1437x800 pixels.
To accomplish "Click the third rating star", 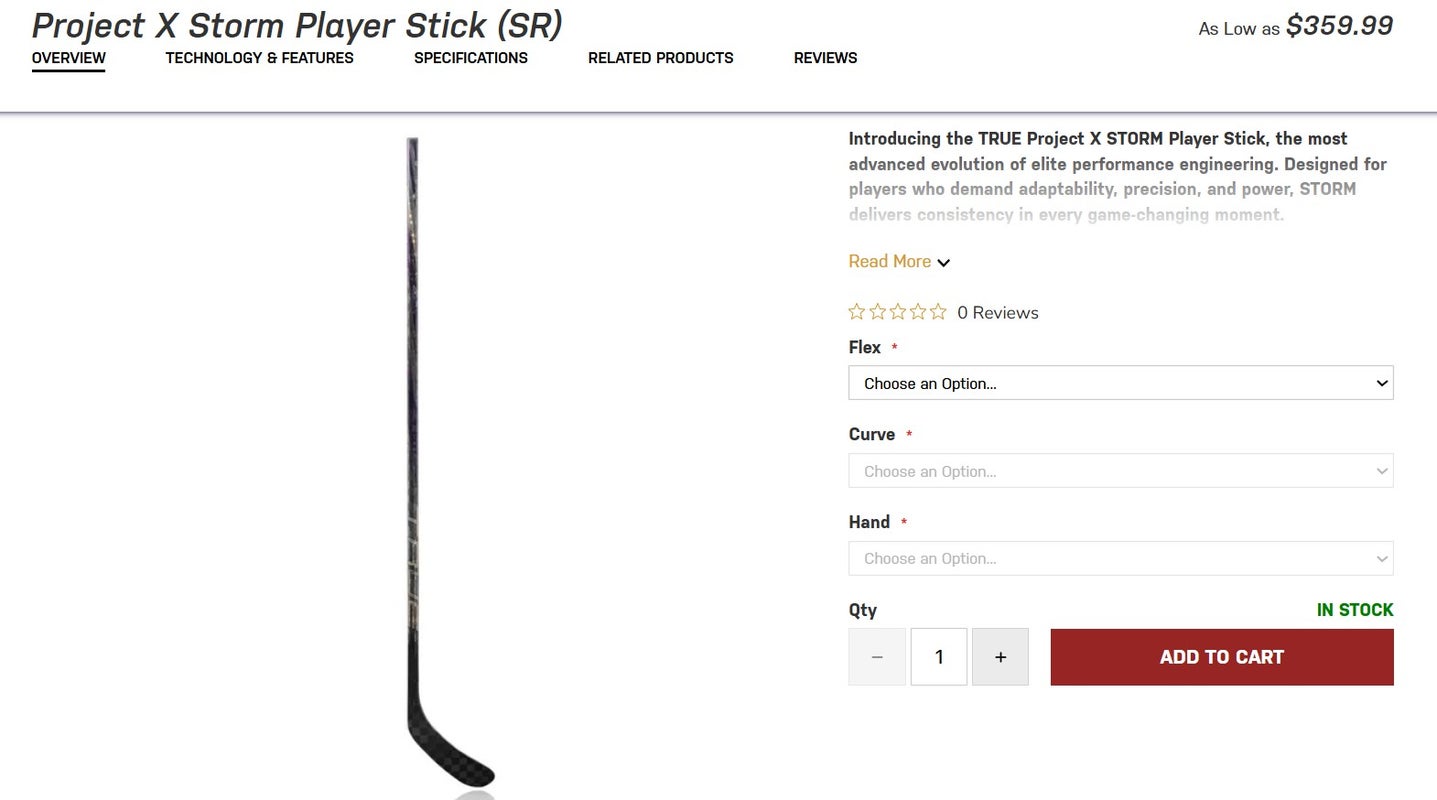I will point(898,312).
